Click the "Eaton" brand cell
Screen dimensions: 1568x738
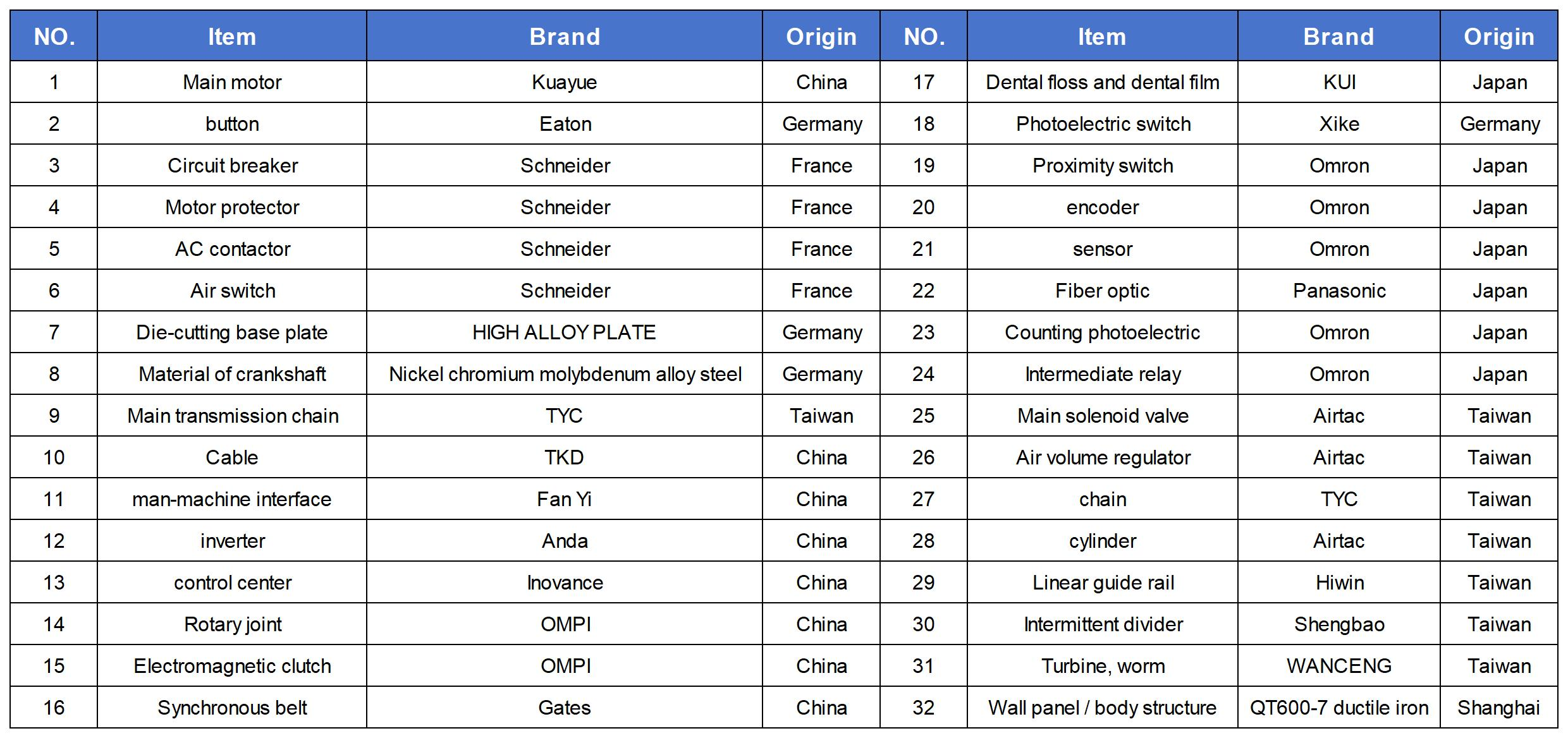pos(565,124)
